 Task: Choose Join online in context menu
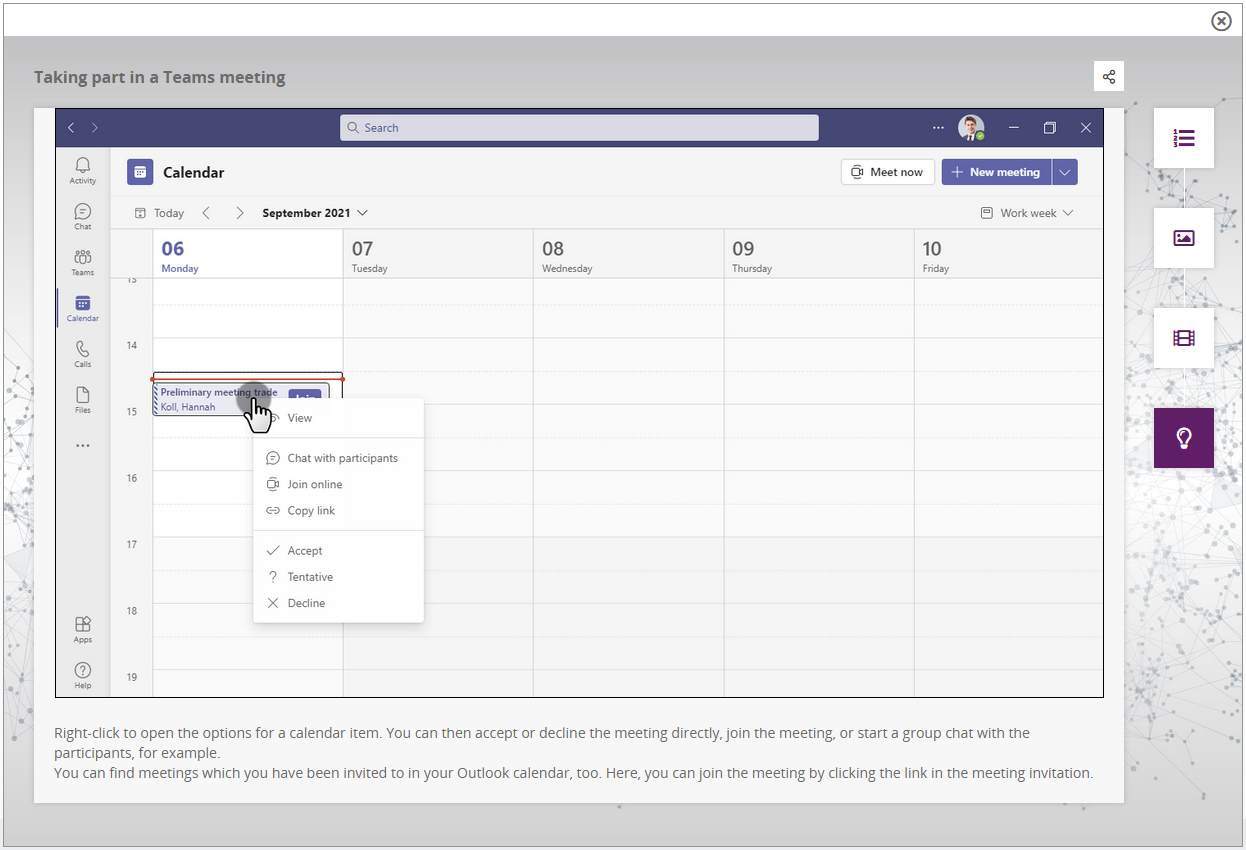click(339, 484)
